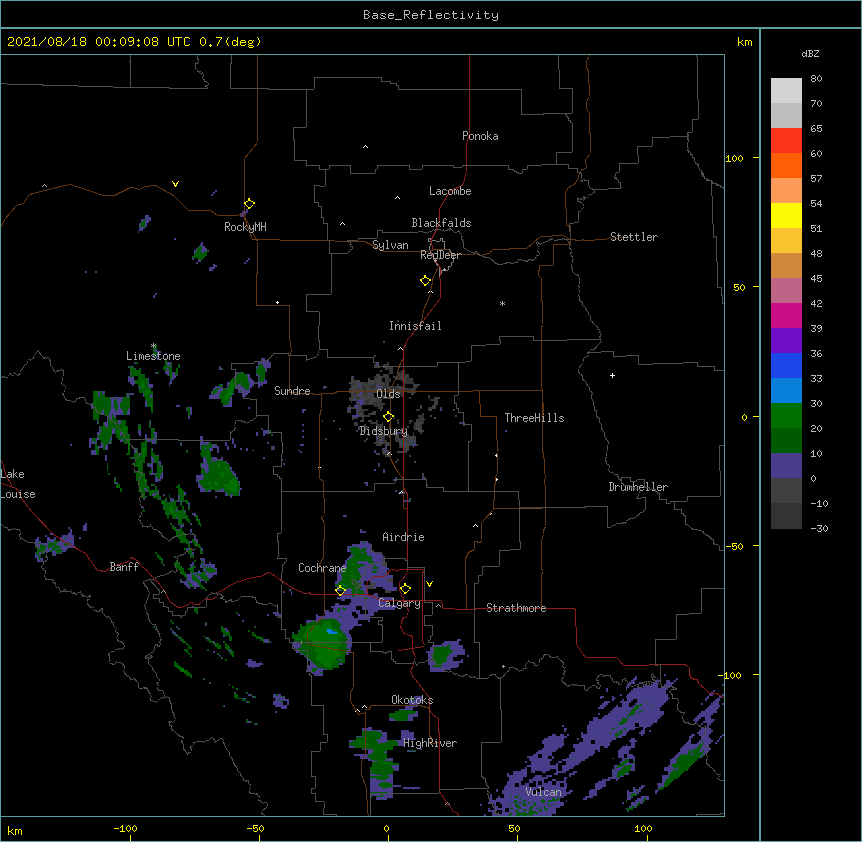
Task: Pick the light blue 33-30 dBZ swatch
Action: (x=786, y=391)
